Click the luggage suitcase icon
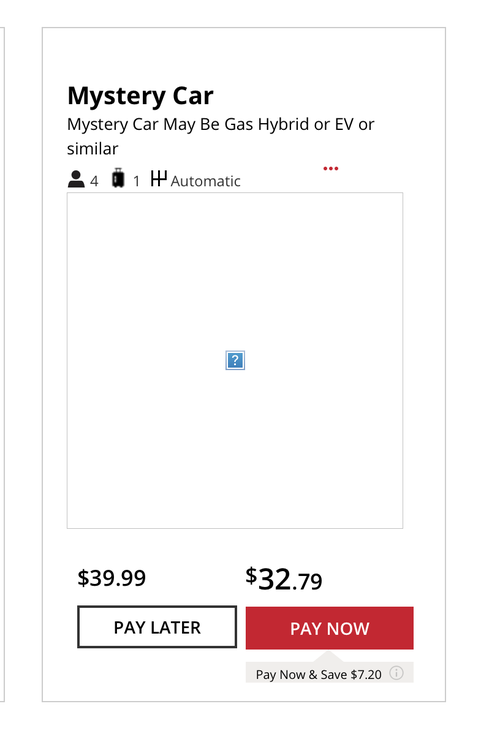Image resolution: width=500 pixels, height=739 pixels. 118,179
